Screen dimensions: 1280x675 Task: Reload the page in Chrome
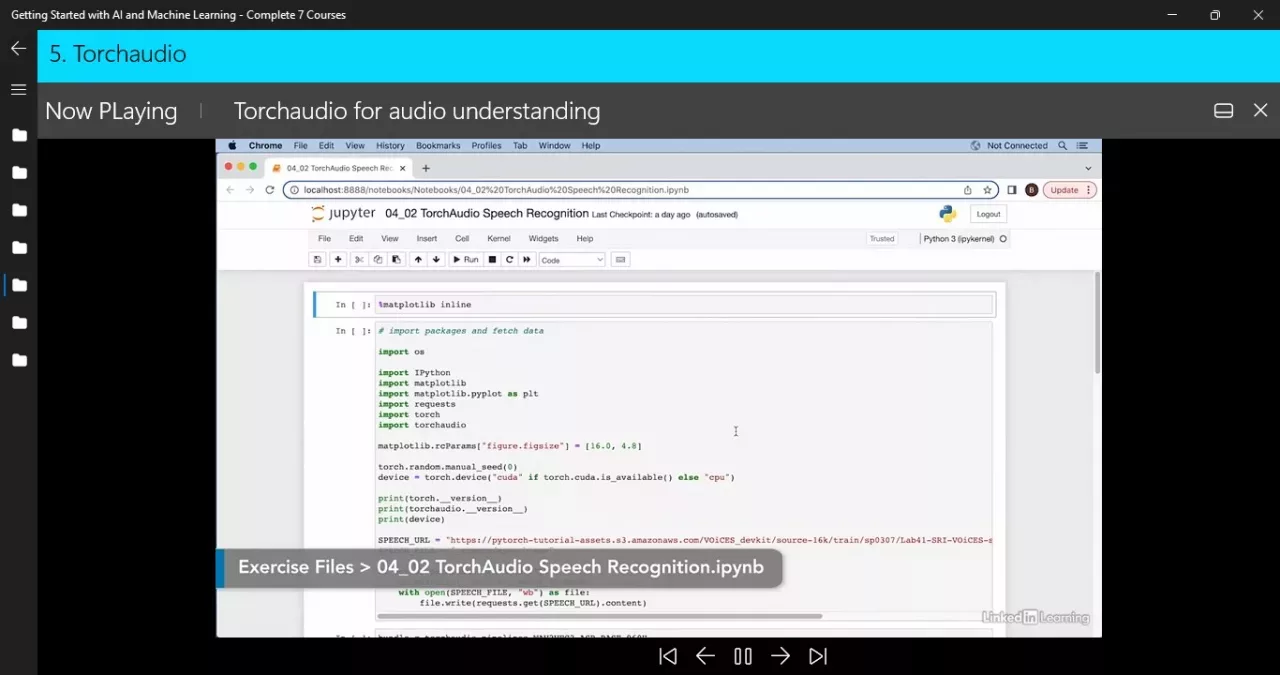pyautogui.click(x=270, y=190)
